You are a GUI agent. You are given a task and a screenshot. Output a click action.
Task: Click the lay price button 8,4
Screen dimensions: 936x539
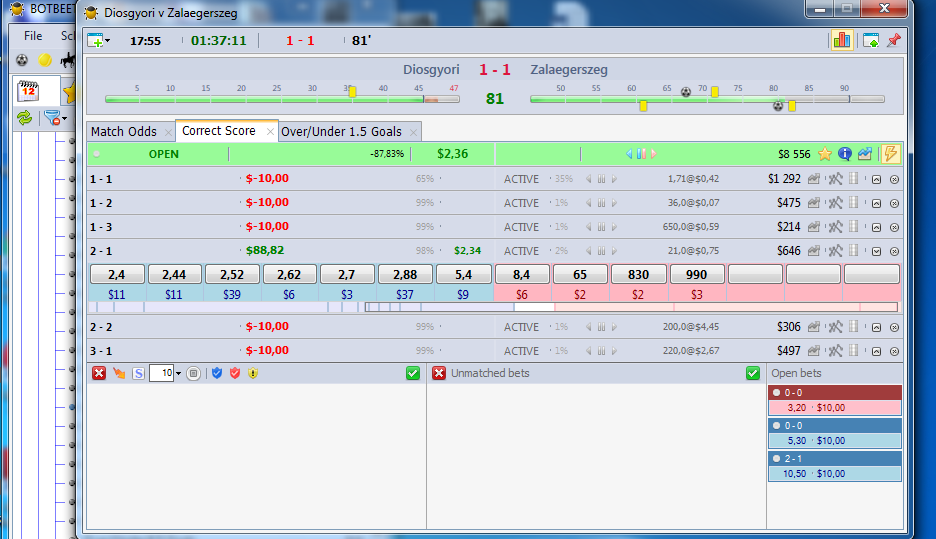tap(521, 275)
